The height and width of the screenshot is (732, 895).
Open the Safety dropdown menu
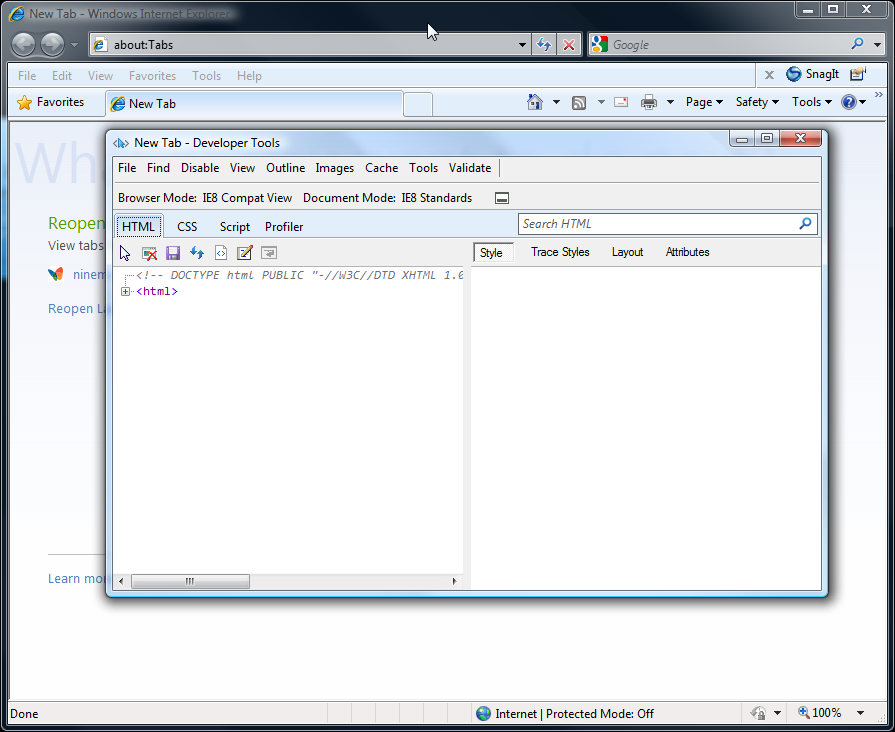pos(757,102)
